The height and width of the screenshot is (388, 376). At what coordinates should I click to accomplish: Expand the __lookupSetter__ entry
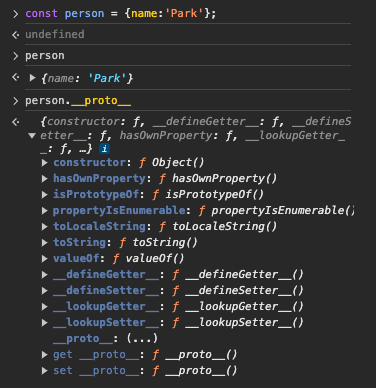pos(44,323)
